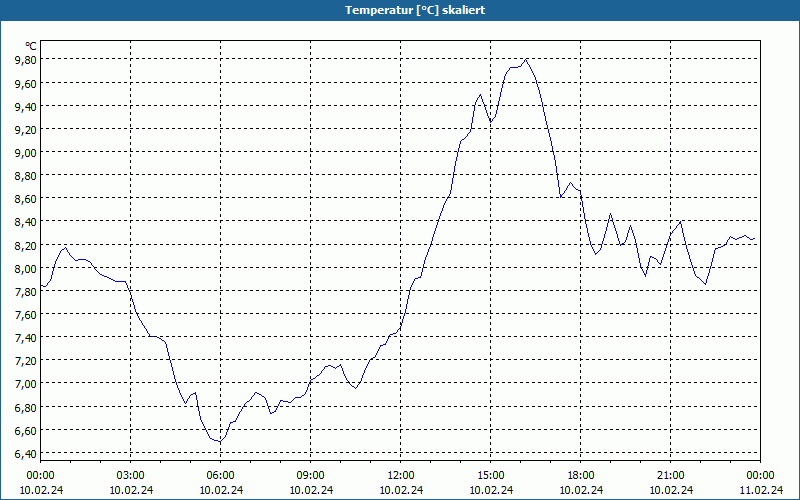Click the 9,40 y-axis value
The width and height of the screenshot is (800, 500).
26,106
